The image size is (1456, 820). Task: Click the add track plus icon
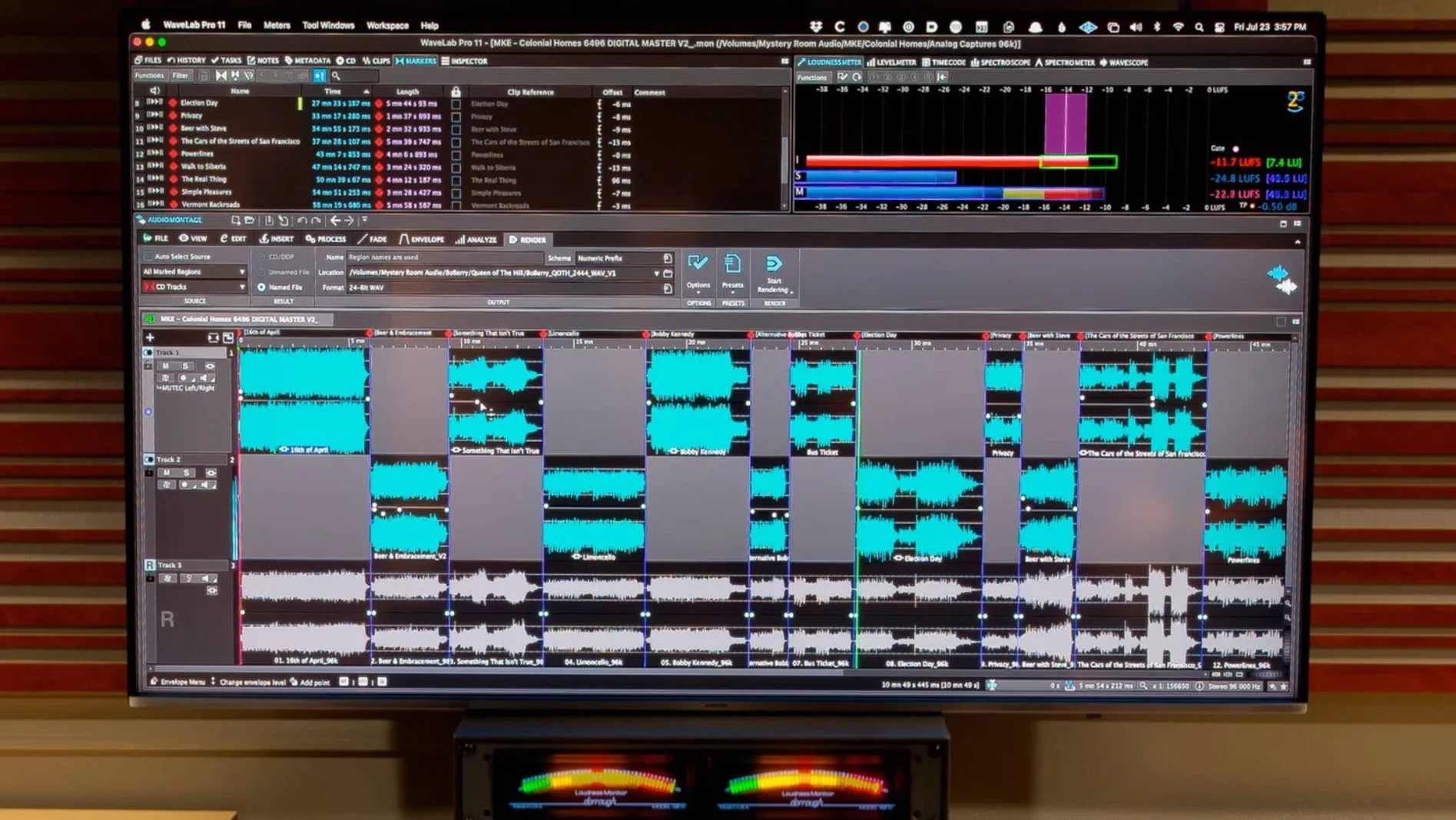[150, 337]
